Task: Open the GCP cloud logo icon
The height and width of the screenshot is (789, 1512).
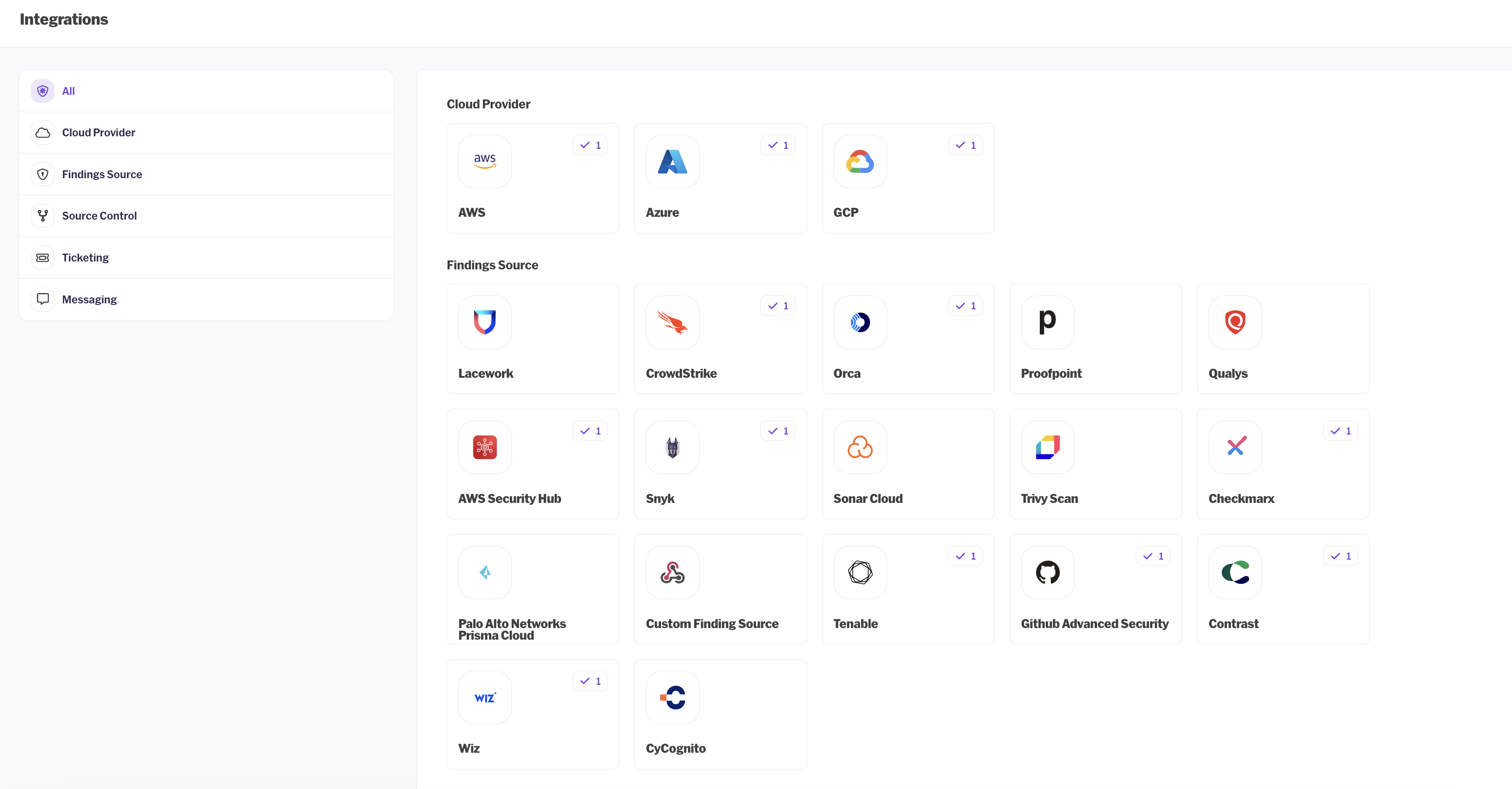Action: (859, 161)
